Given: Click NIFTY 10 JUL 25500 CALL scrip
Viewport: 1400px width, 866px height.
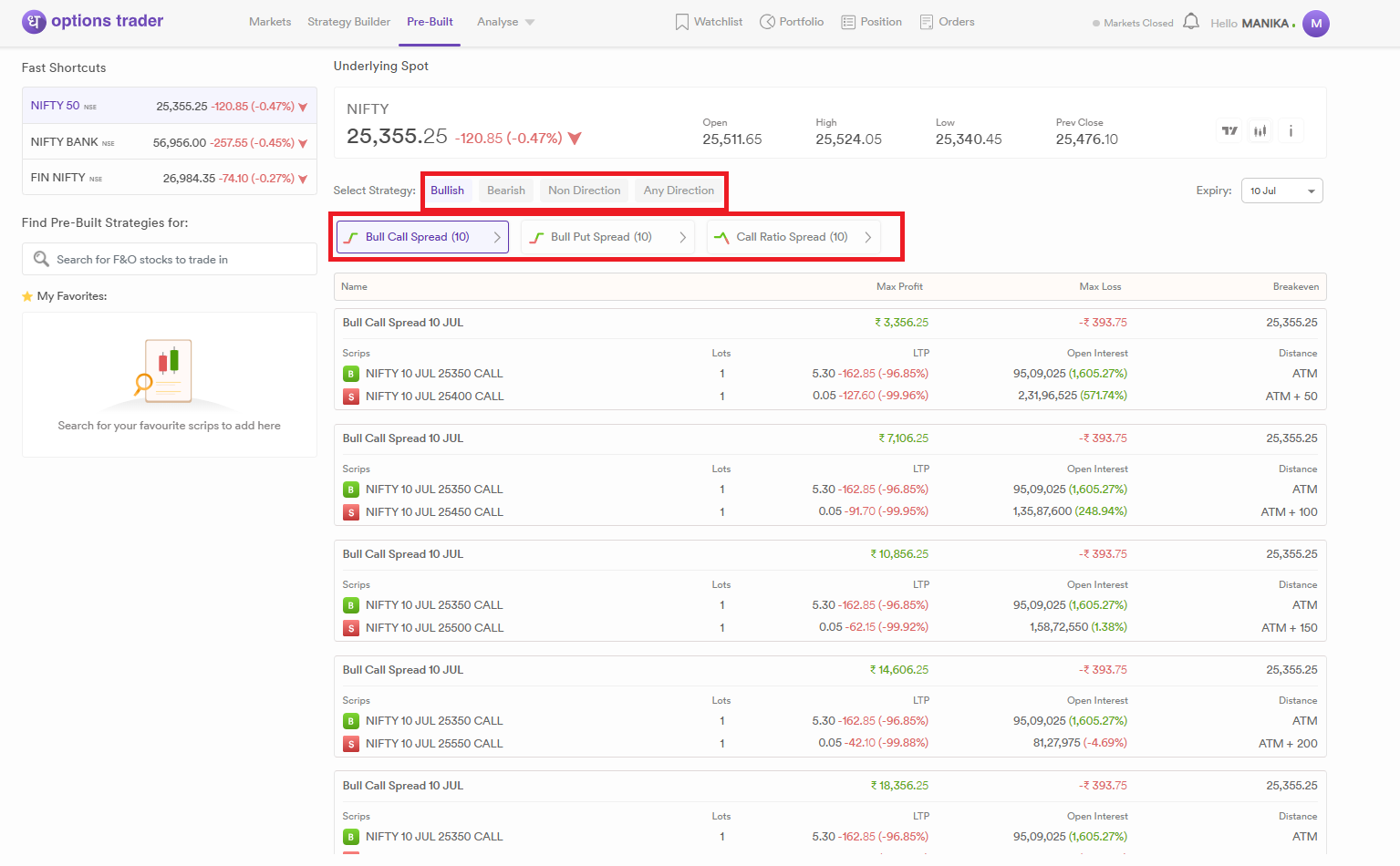Looking at the screenshot, I should (x=434, y=628).
